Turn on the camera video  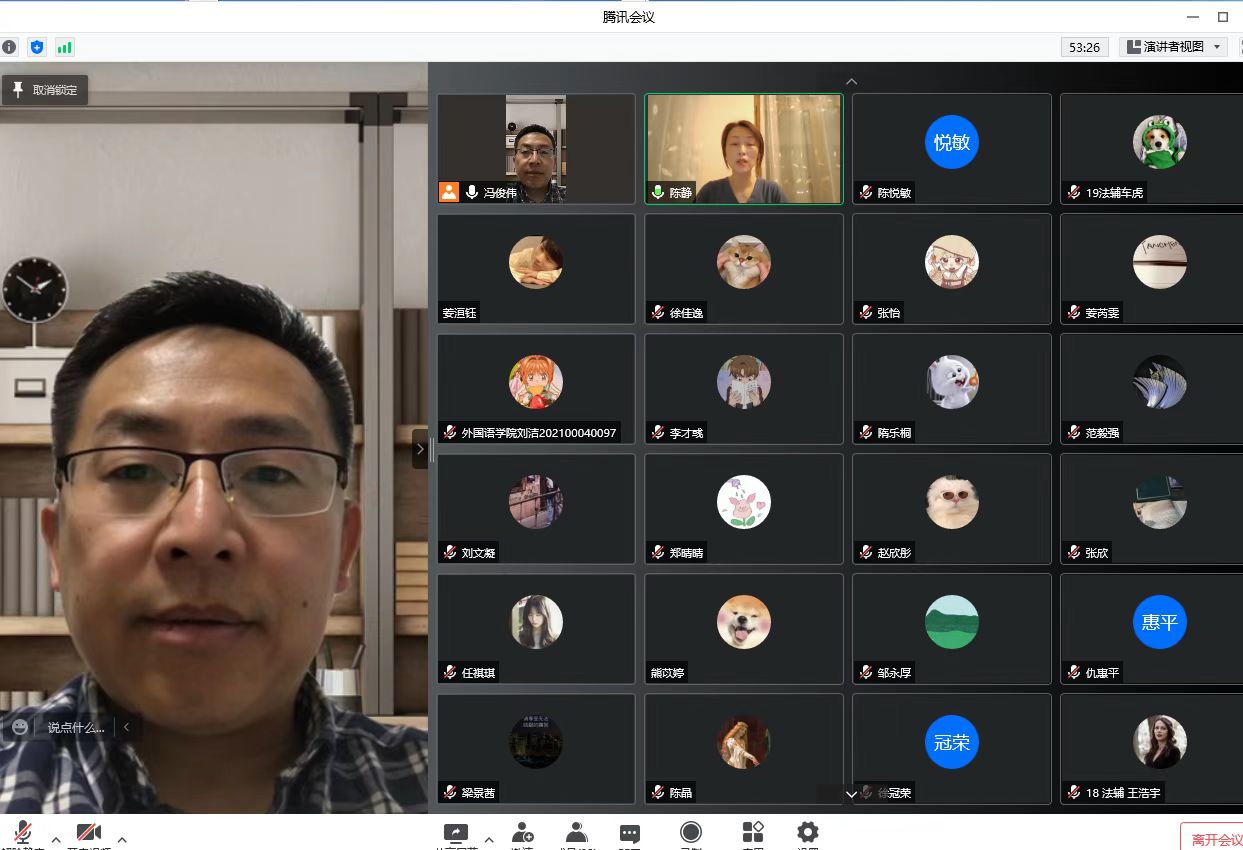pyautogui.click(x=89, y=834)
